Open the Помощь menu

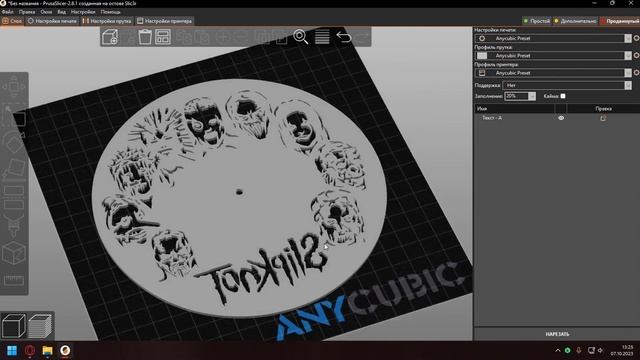(110, 12)
